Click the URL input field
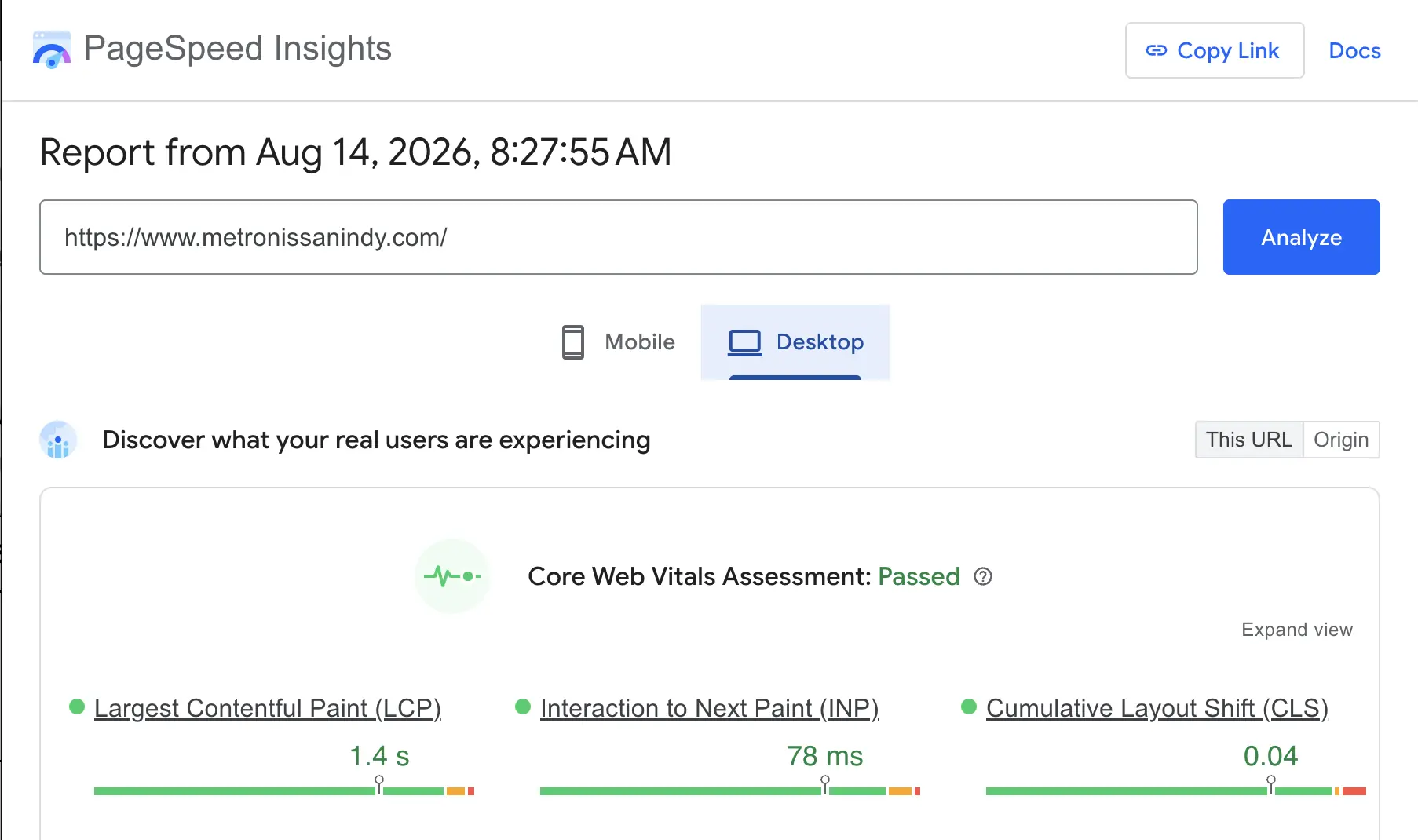This screenshot has height=840, width=1418. click(x=619, y=237)
